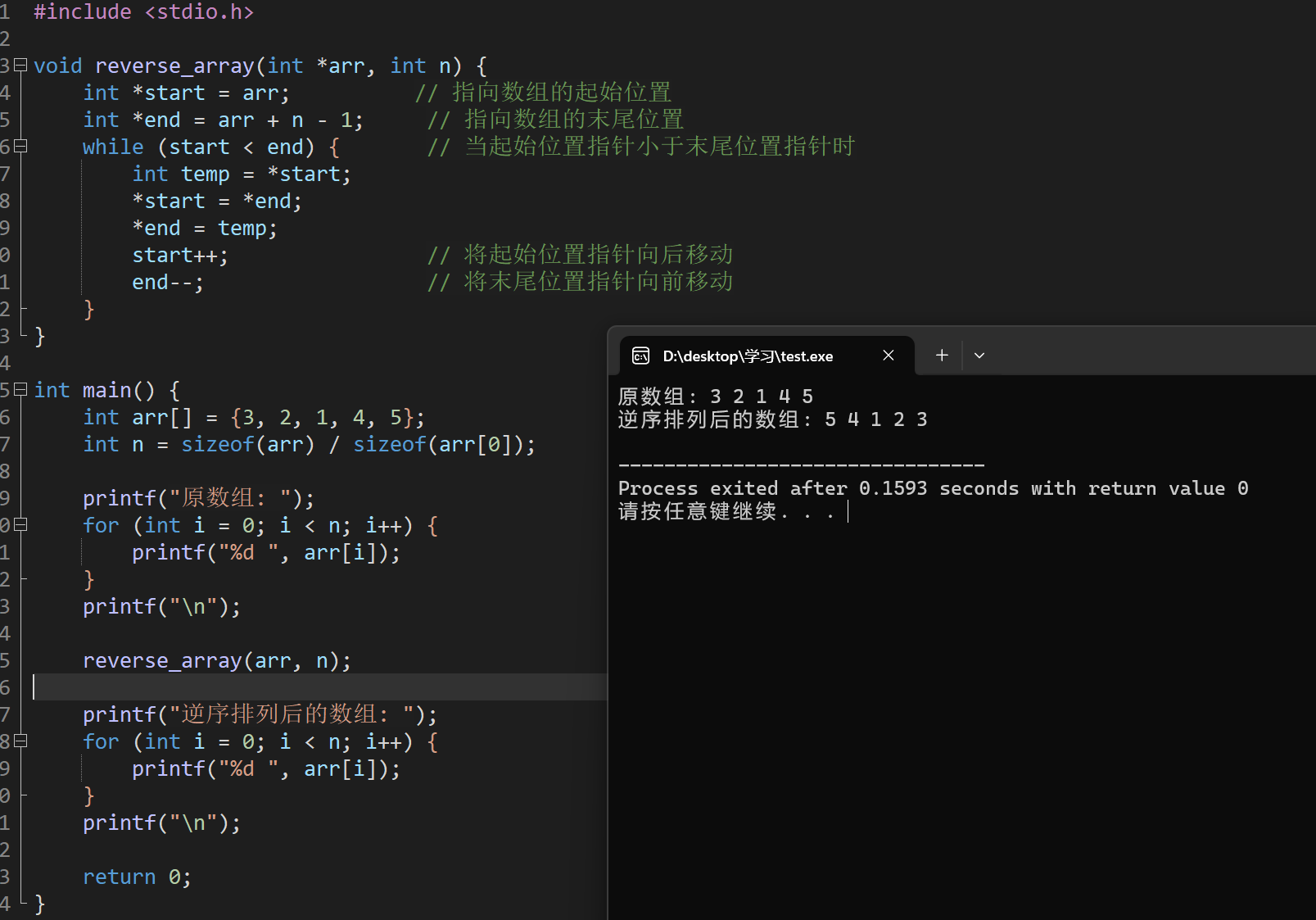Screen dimensions: 1316x920
Task: Click '*start = *end;' code line
Action: tap(217, 201)
